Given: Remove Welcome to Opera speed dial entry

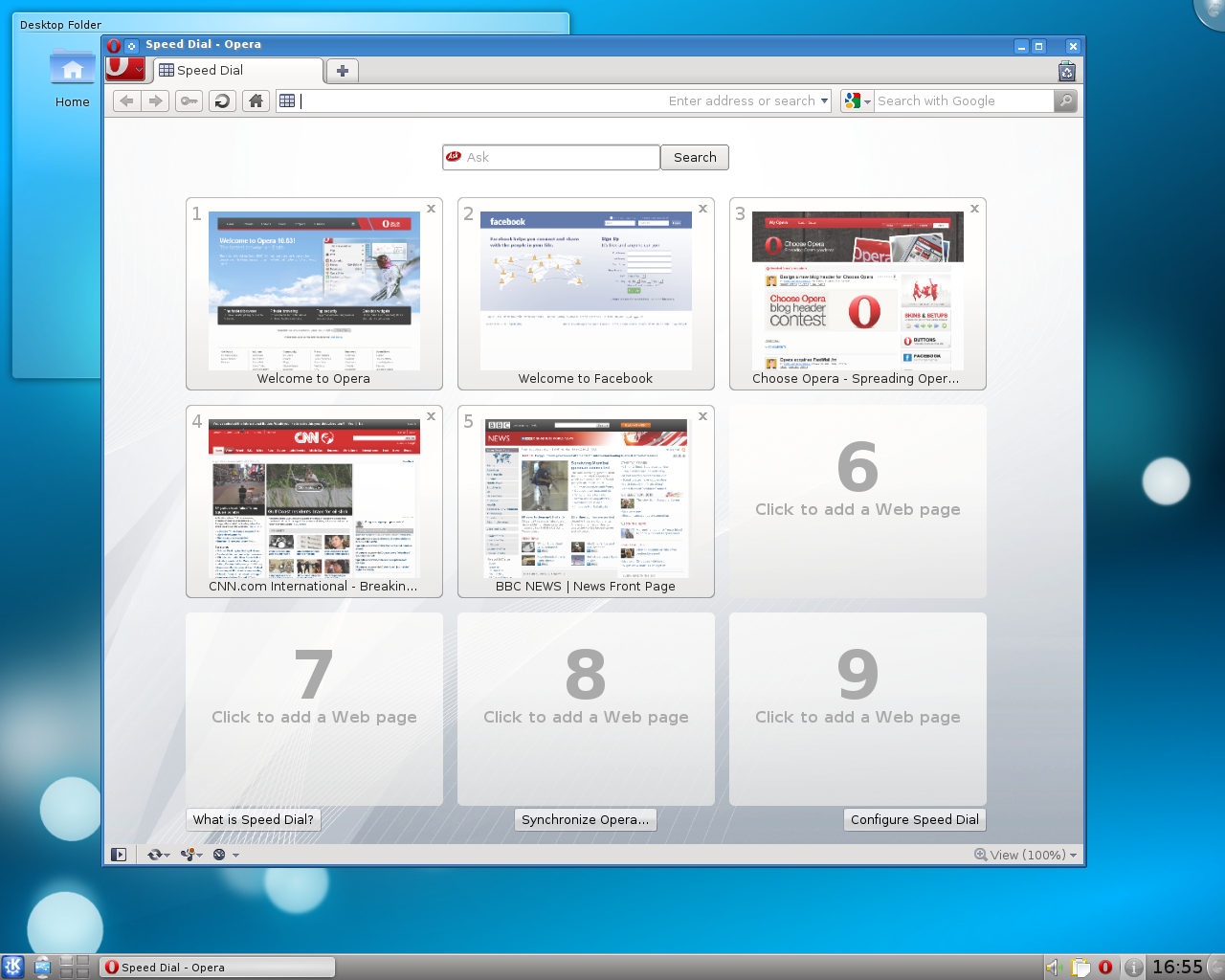Looking at the screenshot, I should [x=431, y=209].
